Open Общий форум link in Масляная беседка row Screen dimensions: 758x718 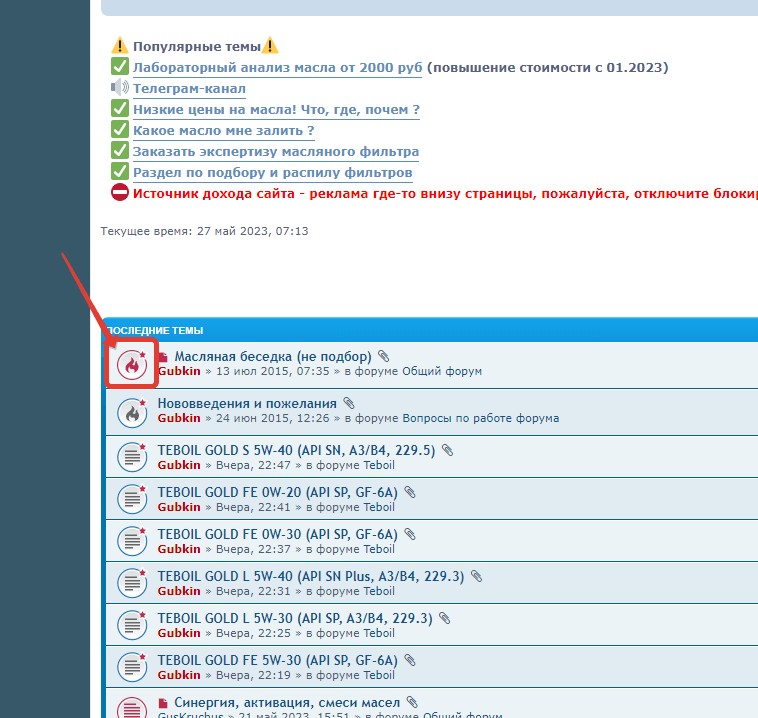pos(442,371)
